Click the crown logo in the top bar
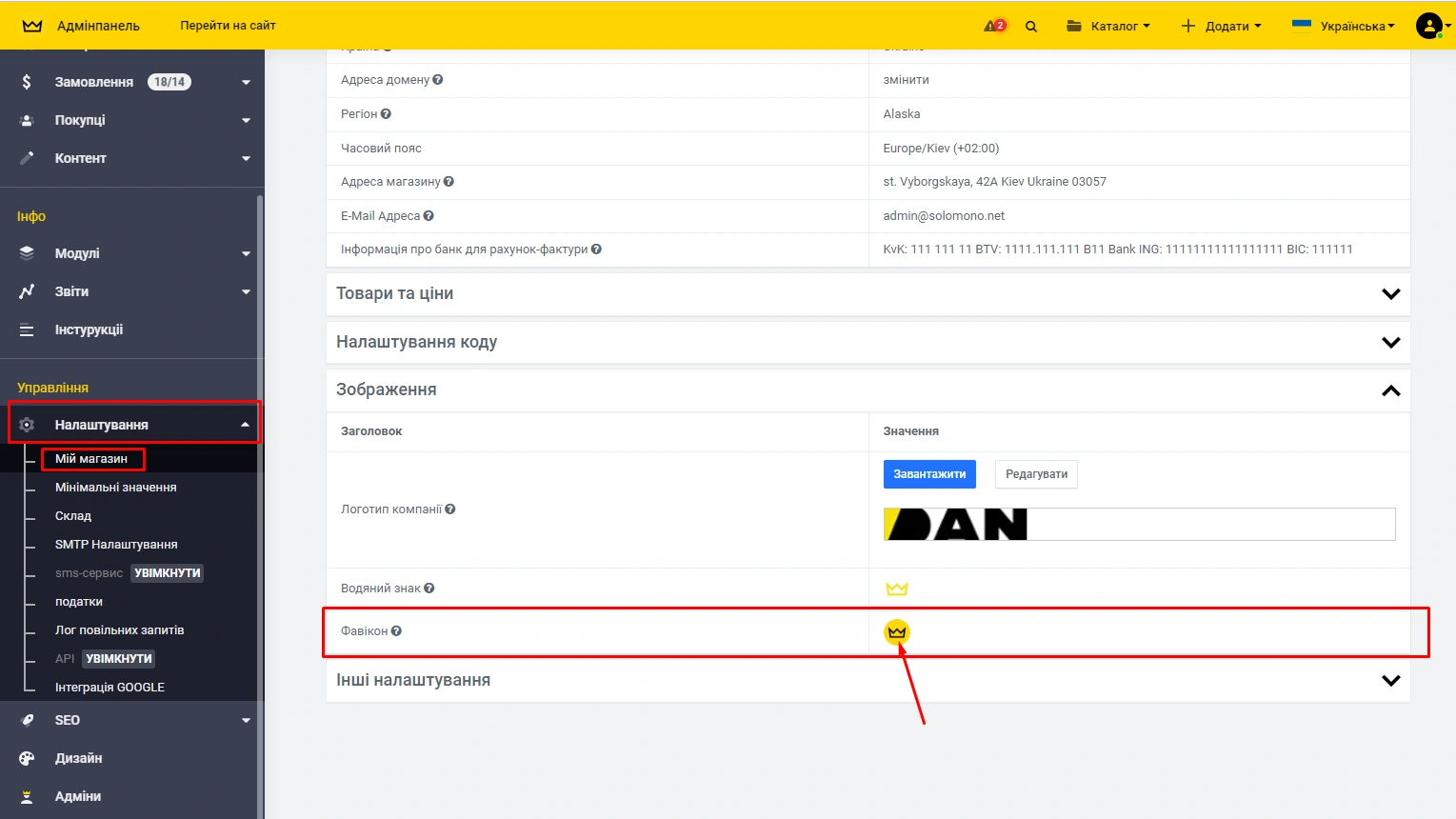 click(x=32, y=26)
